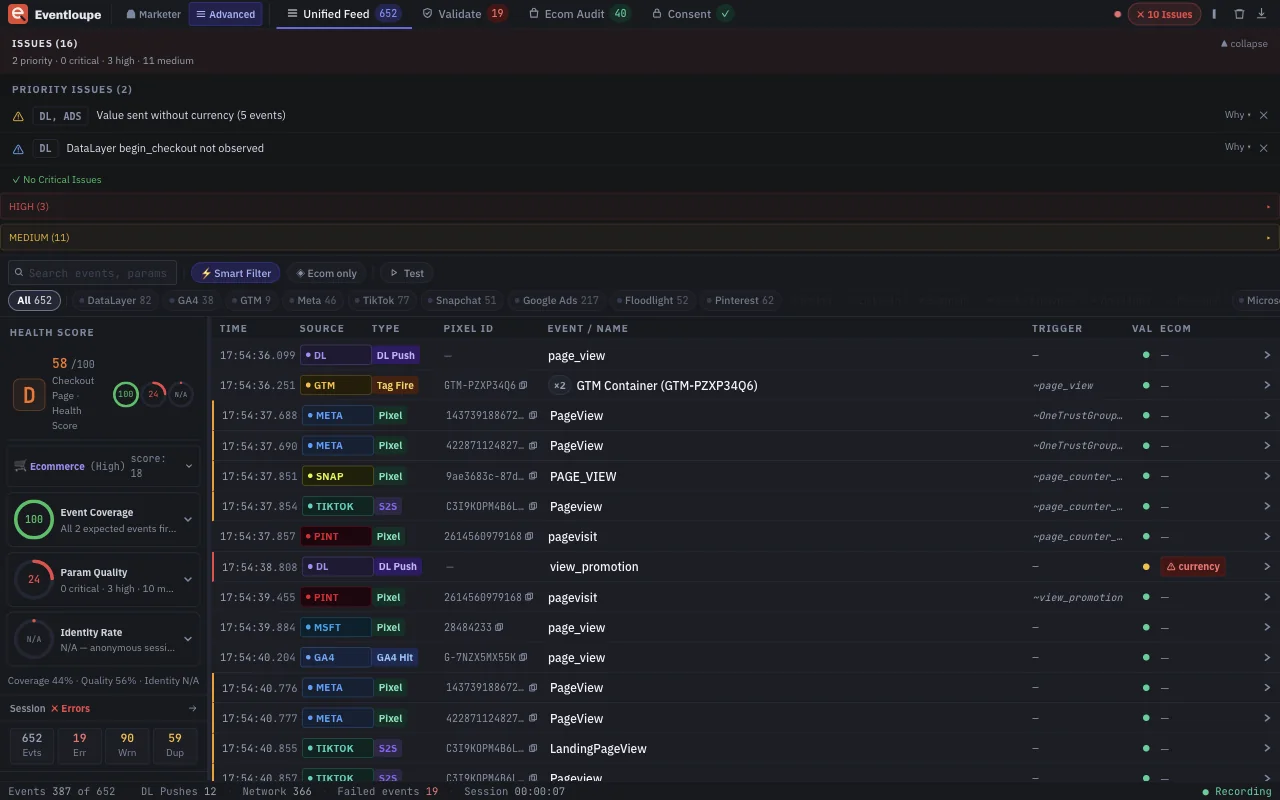Click the 10 Issues button
The height and width of the screenshot is (800, 1280).
click(1164, 14)
